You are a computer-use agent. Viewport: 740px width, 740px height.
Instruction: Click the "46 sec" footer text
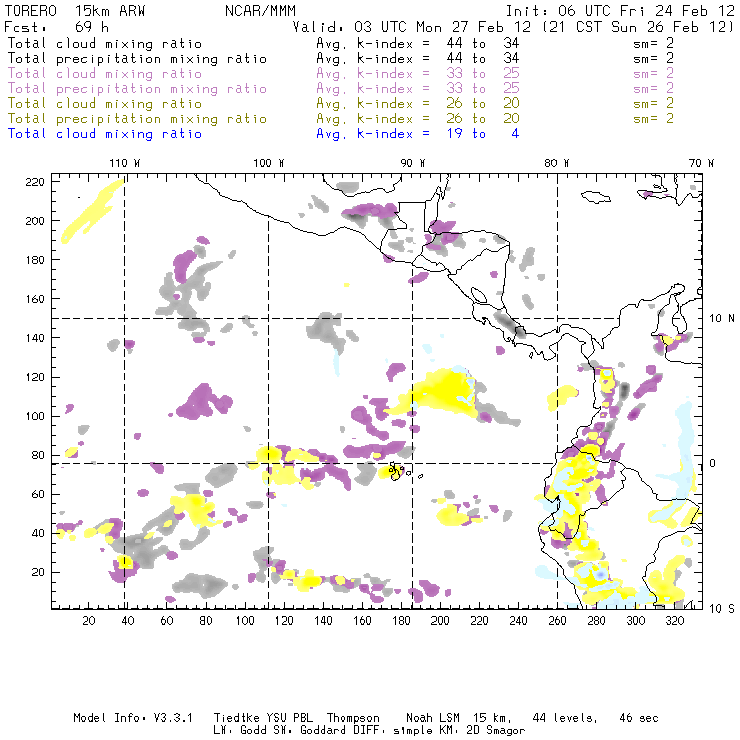point(639,718)
